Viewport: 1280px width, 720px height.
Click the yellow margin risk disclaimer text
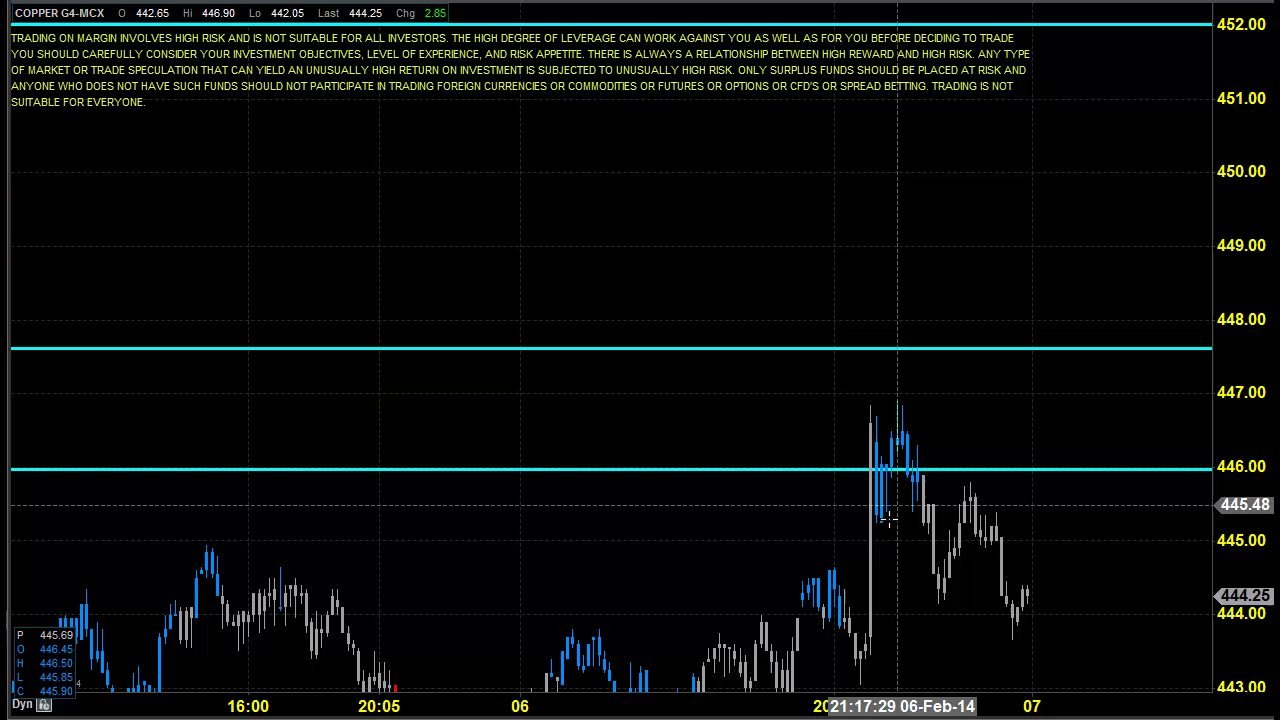520,70
